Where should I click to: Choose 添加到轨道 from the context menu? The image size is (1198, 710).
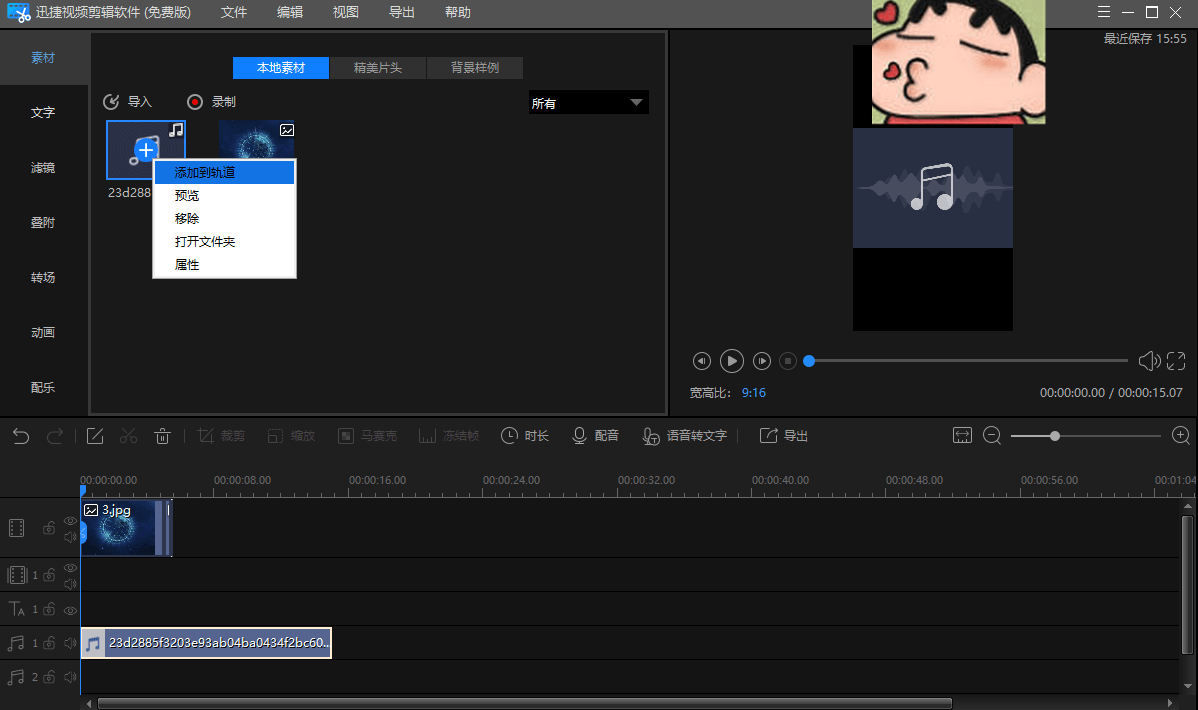point(205,173)
